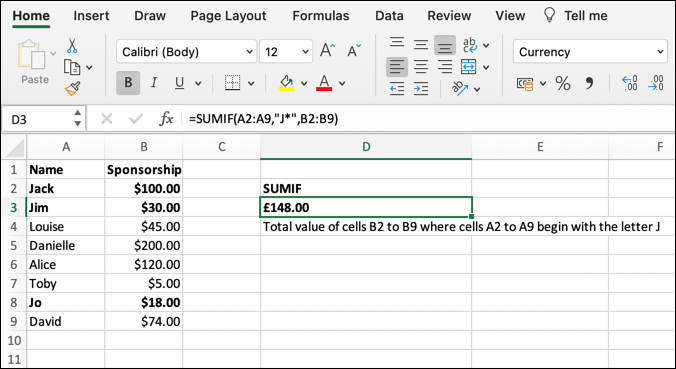The height and width of the screenshot is (369, 676).
Task: Click the Copy icon
Action: 72,67
